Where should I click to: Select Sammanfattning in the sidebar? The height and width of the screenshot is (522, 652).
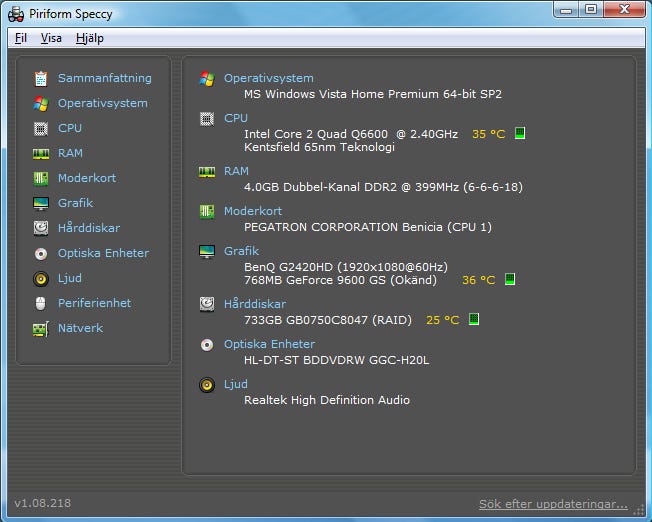coord(104,78)
